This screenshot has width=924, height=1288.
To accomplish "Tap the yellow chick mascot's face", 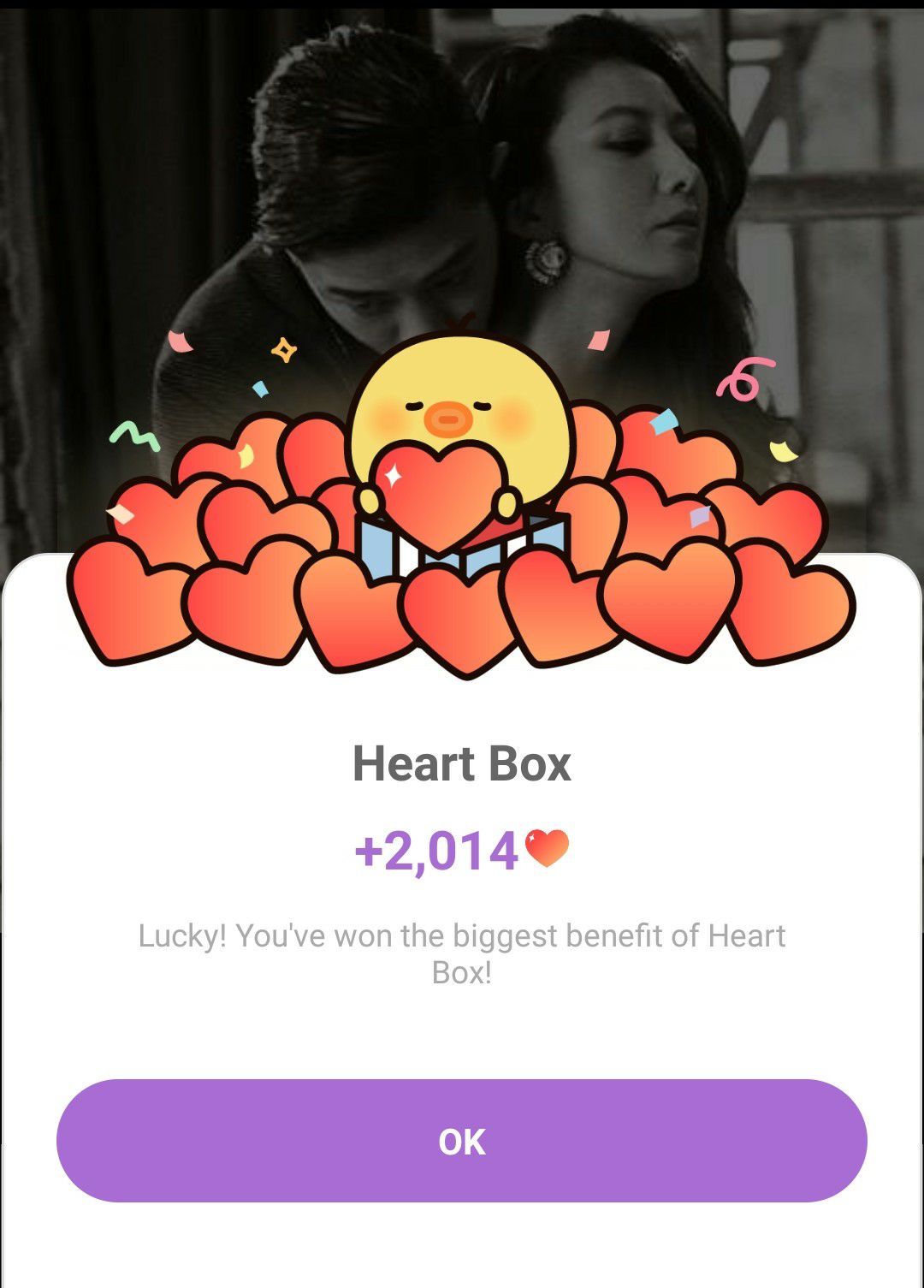I will (x=460, y=402).
